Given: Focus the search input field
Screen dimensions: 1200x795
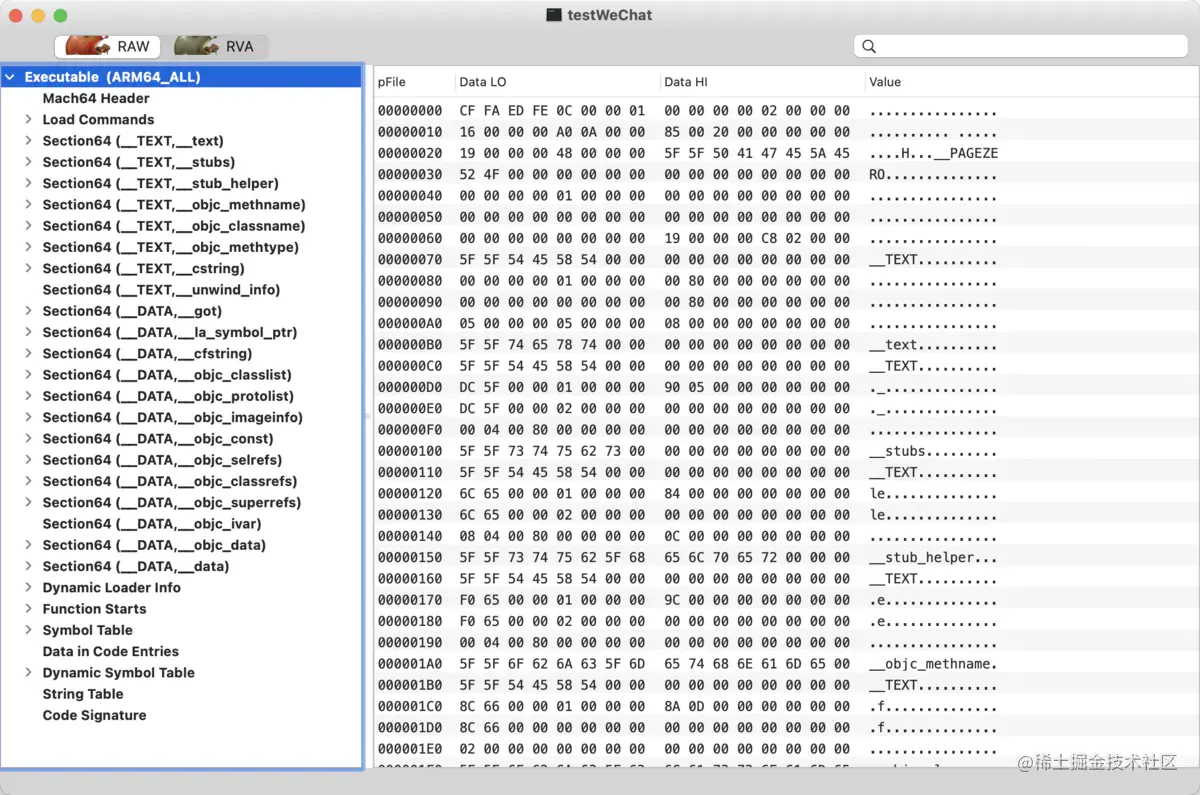Looking at the screenshot, I should tap(1021, 46).
